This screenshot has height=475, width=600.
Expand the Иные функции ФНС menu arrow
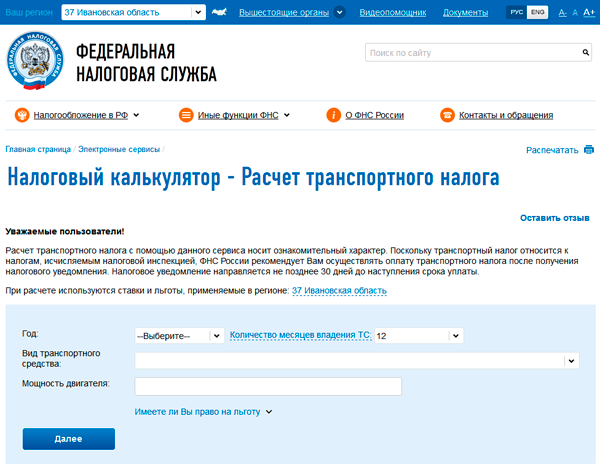(x=287, y=115)
